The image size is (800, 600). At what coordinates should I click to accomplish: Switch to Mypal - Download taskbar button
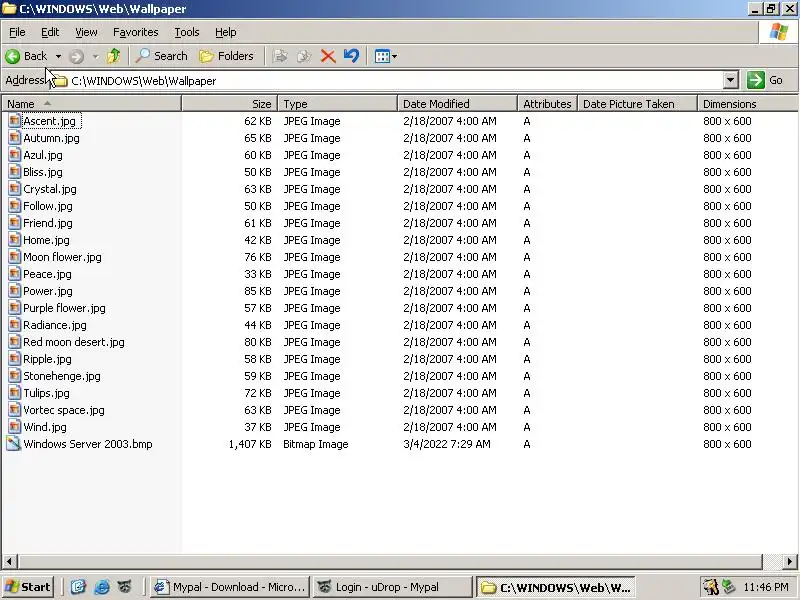tap(231, 587)
